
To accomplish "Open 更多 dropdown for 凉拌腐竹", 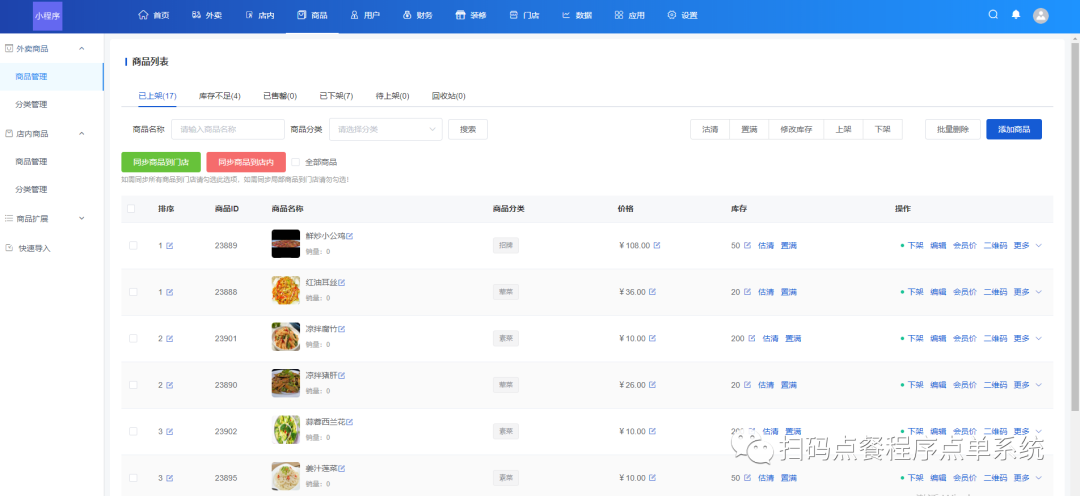I will tap(1027, 338).
